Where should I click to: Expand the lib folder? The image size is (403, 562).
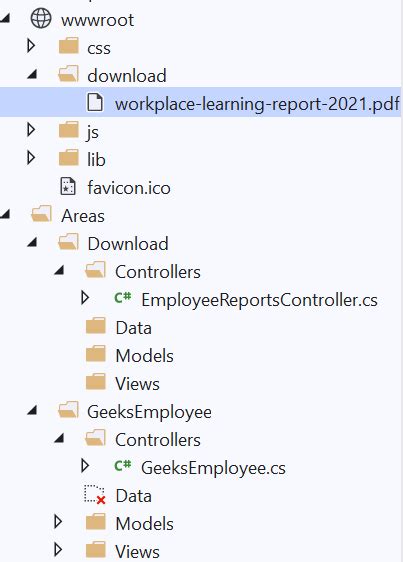(31, 157)
